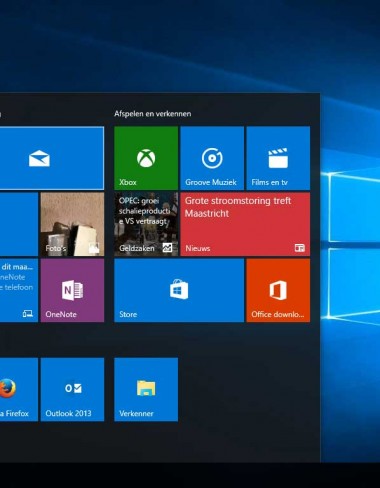Open the Verkenner file explorer tile
This screenshot has width=380, height=488.
(146, 389)
